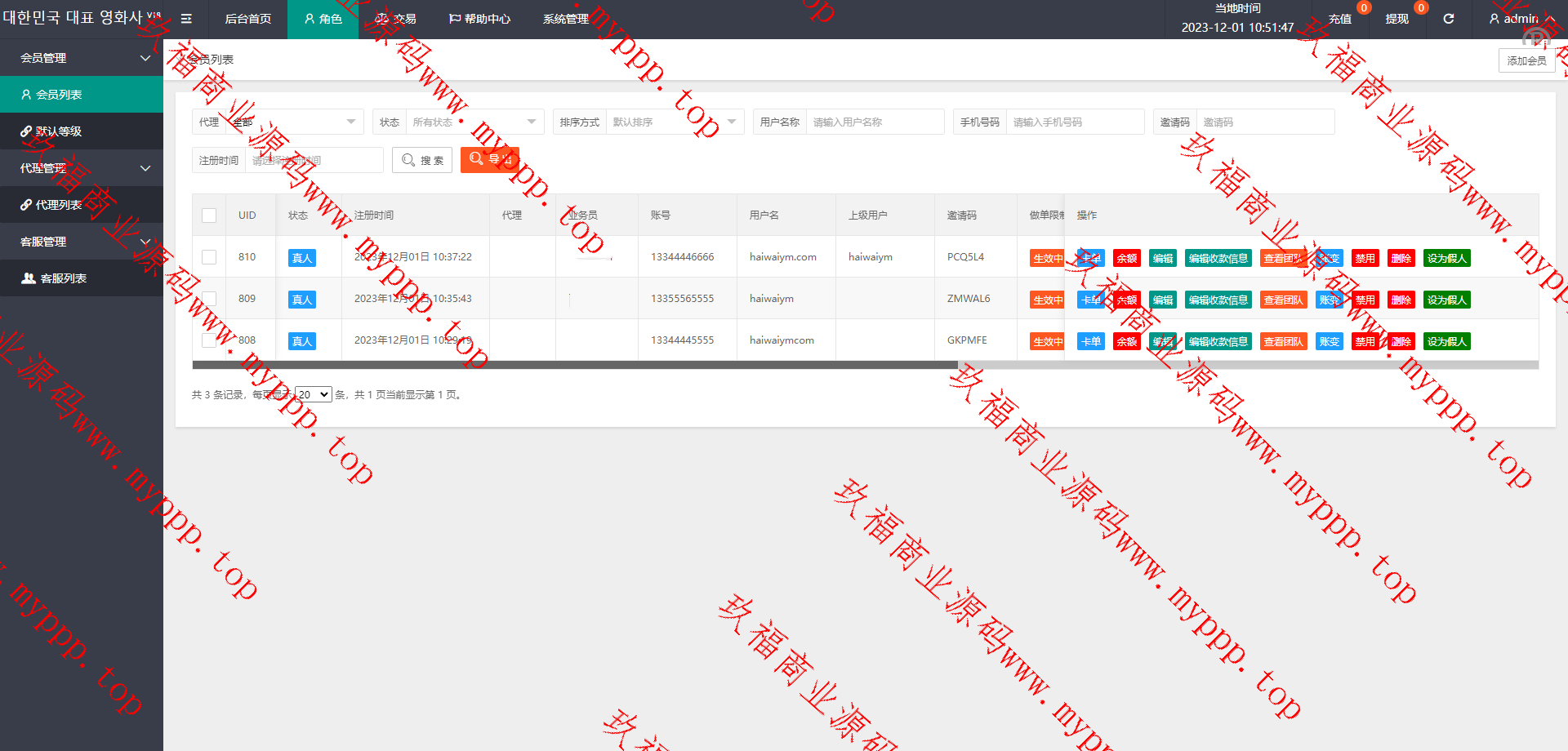Click 设为假人 button for UID 810
Screen dimensions: 1568x751
pos(1446,258)
